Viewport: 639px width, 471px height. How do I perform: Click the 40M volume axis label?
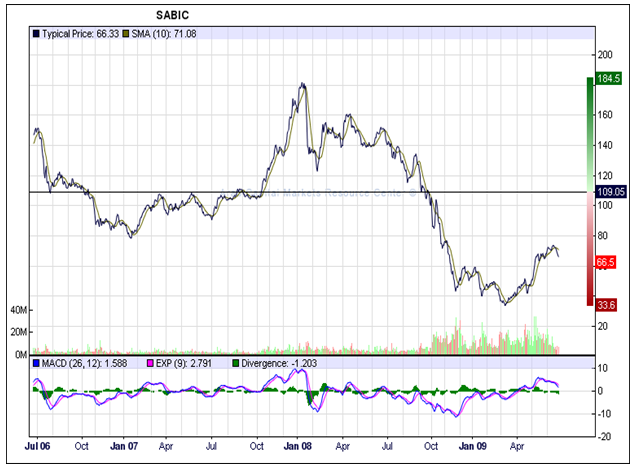coord(17,310)
